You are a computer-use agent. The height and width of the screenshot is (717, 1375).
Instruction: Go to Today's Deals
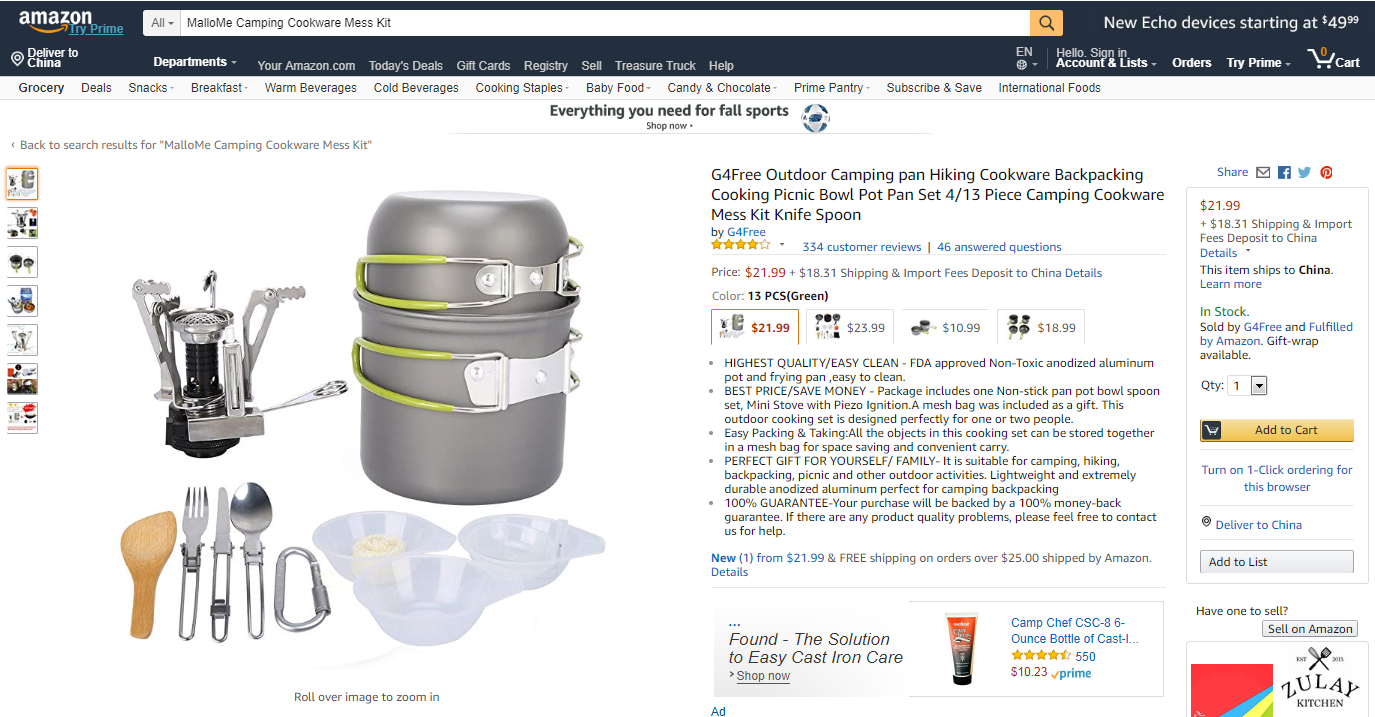[405, 66]
